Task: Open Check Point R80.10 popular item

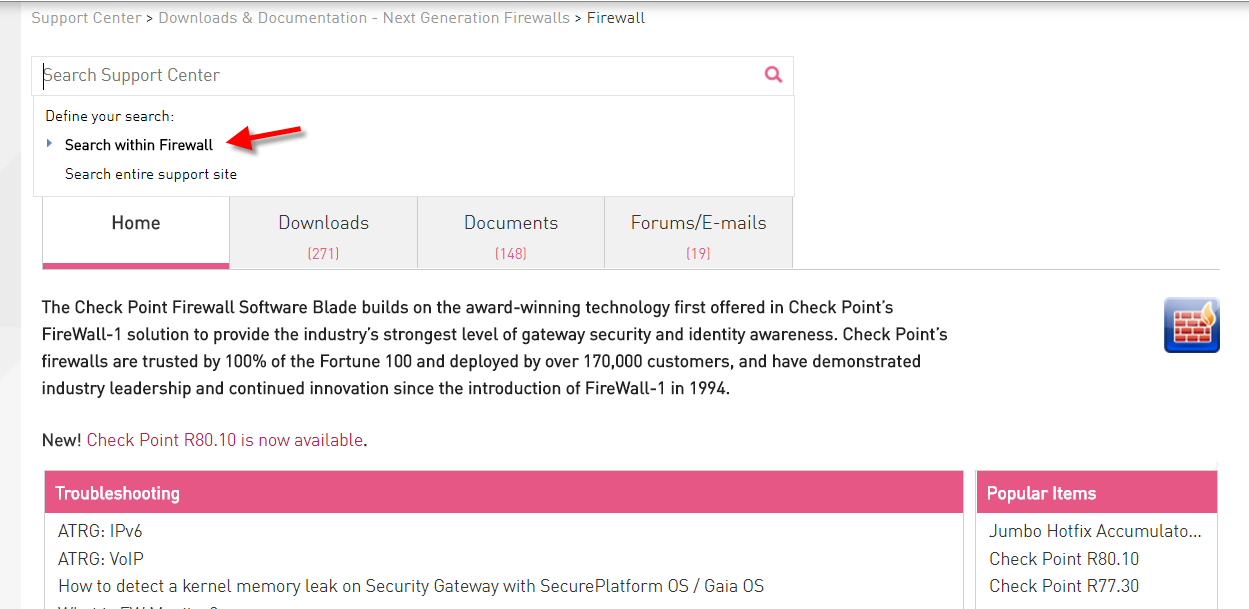Action: (x=1064, y=559)
